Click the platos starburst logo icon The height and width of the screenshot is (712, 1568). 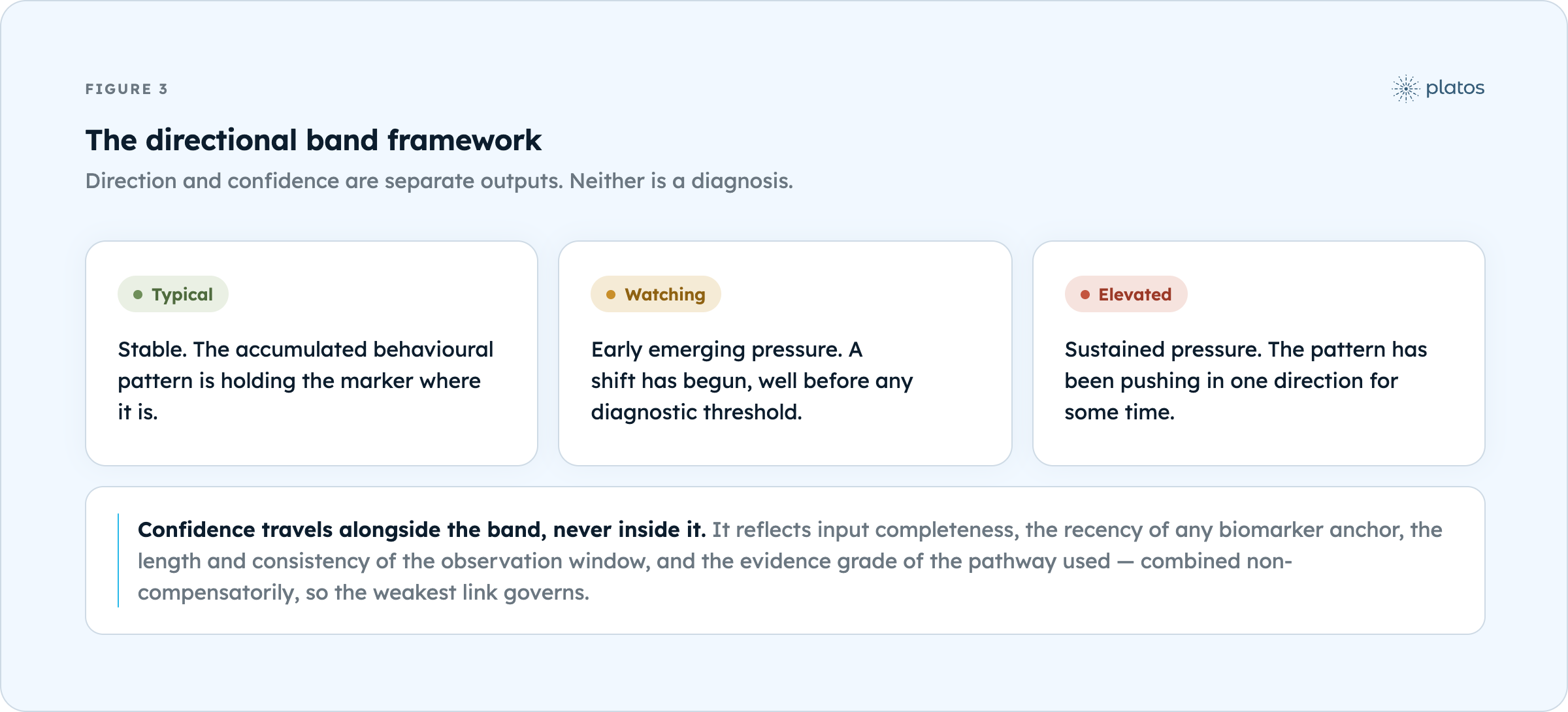pyautogui.click(x=1405, y=88)
